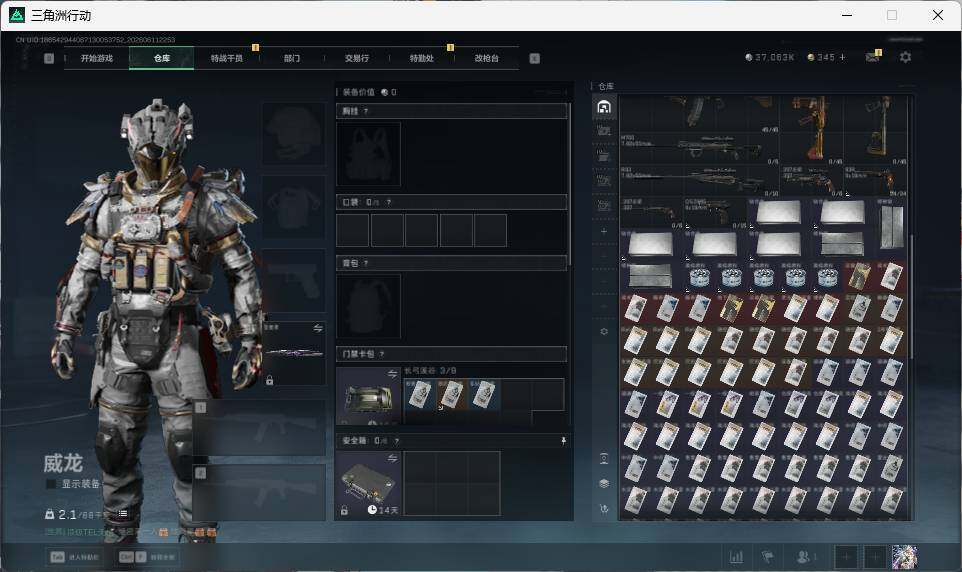Open the mail icon with notification badge
Screen dimensions: 962x572
(x=873, y=56)
